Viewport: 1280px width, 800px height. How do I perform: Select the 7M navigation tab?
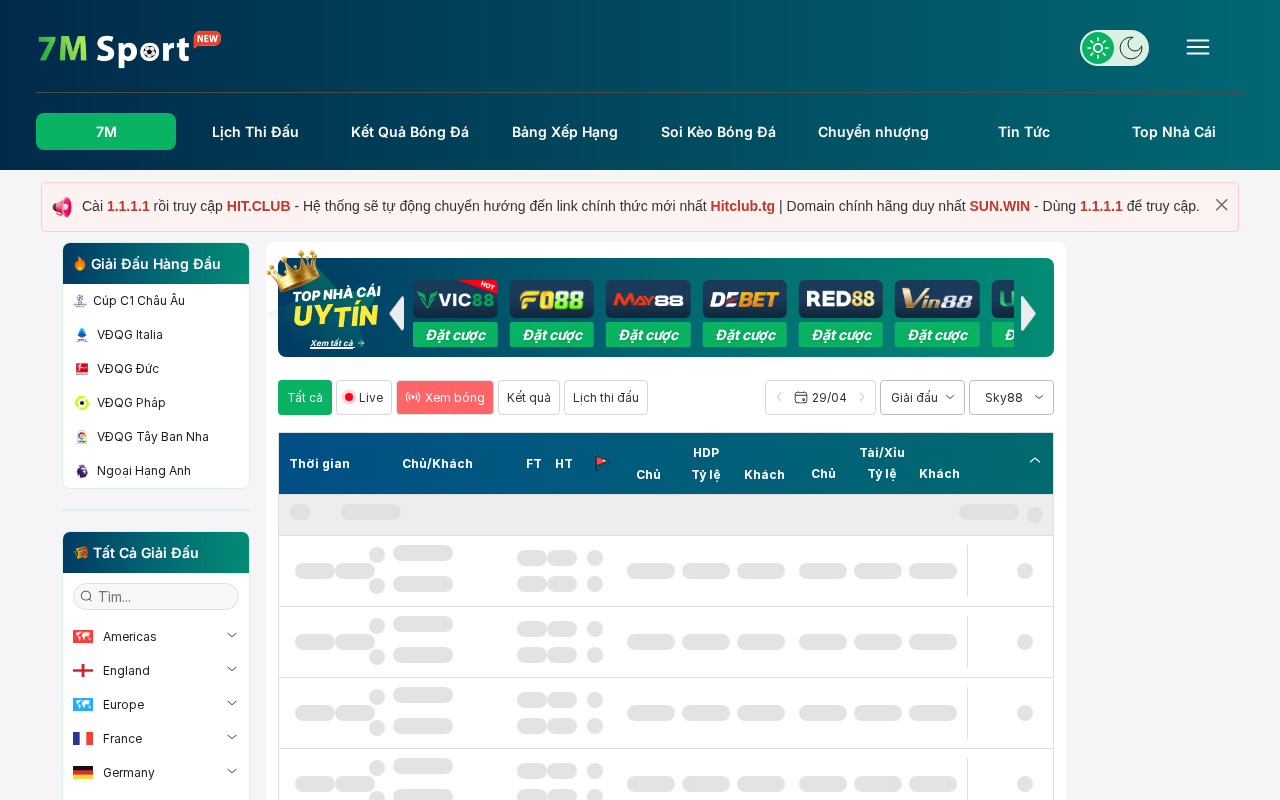pyautogui.click(x=106, y=132)
